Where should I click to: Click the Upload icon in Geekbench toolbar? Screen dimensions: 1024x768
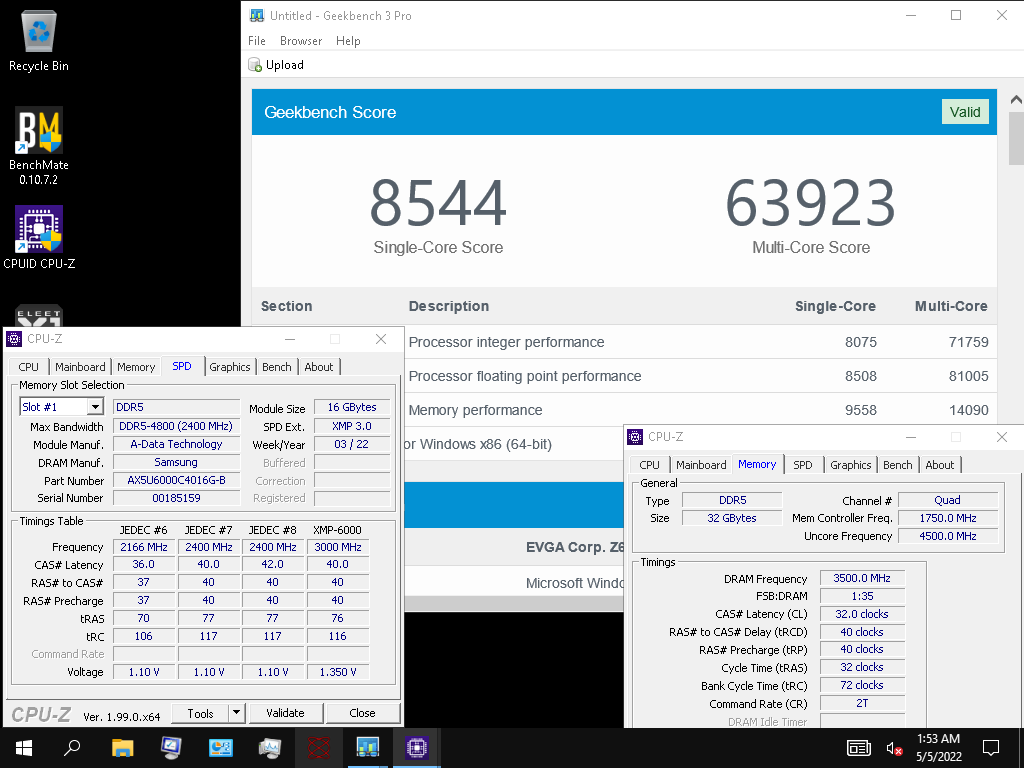point(255,65)
